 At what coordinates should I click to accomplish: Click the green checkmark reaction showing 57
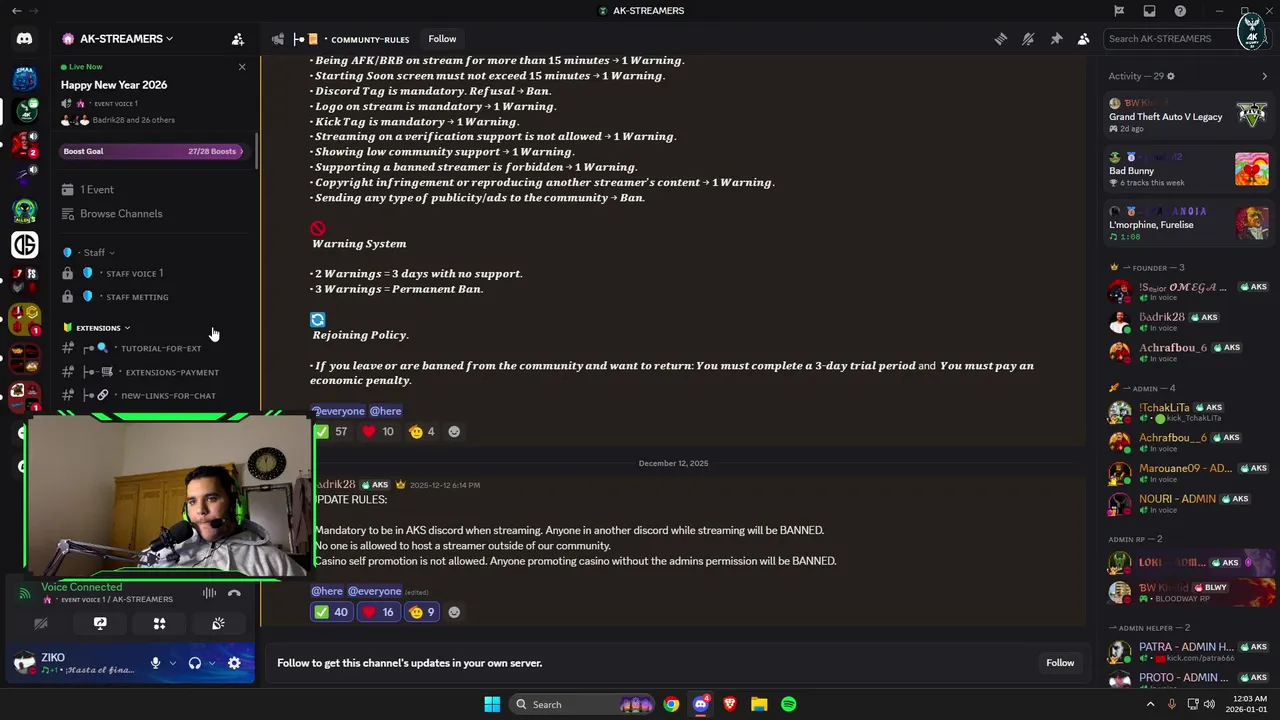(x=331, y=432)
